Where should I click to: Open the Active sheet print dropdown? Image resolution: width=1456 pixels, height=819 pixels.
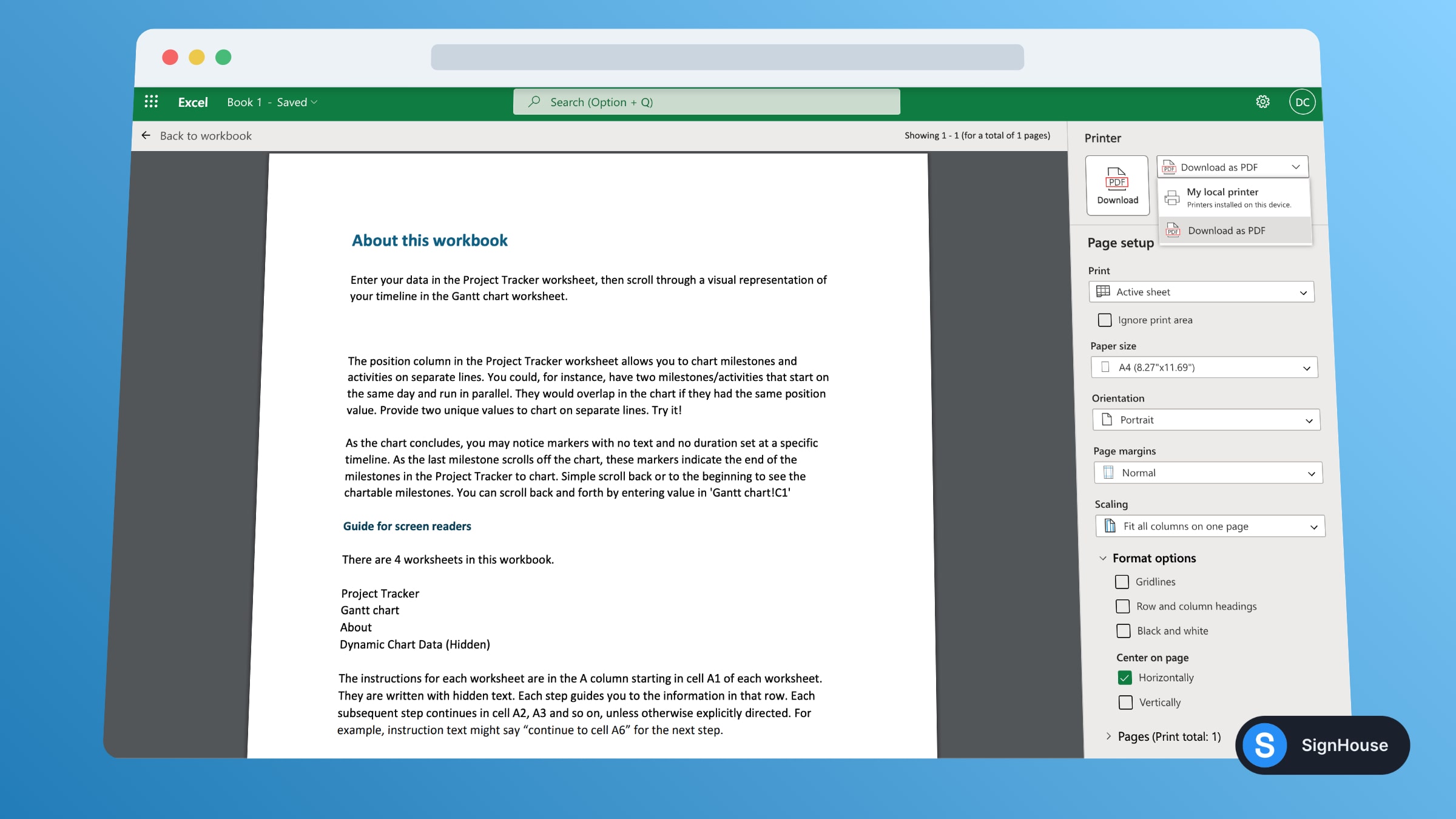[1201, 292]
